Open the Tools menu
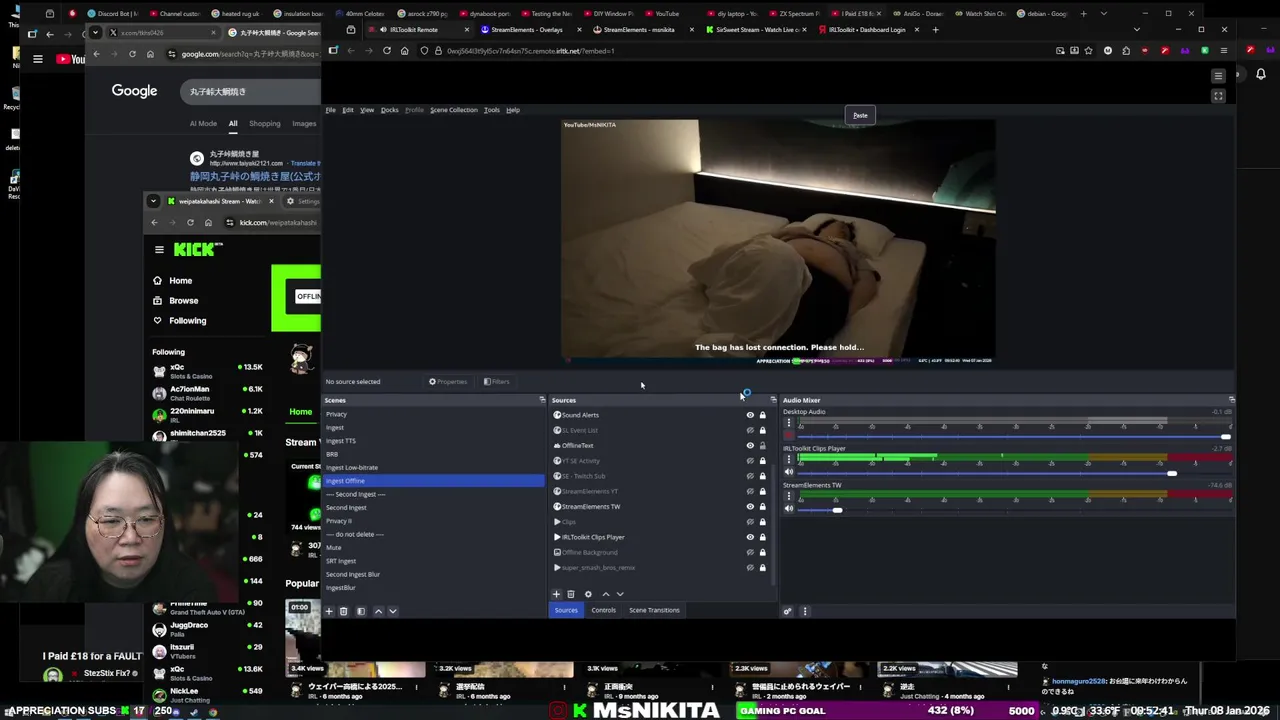1280x720 pixels. pyautogui.click(x=491, y=110)
